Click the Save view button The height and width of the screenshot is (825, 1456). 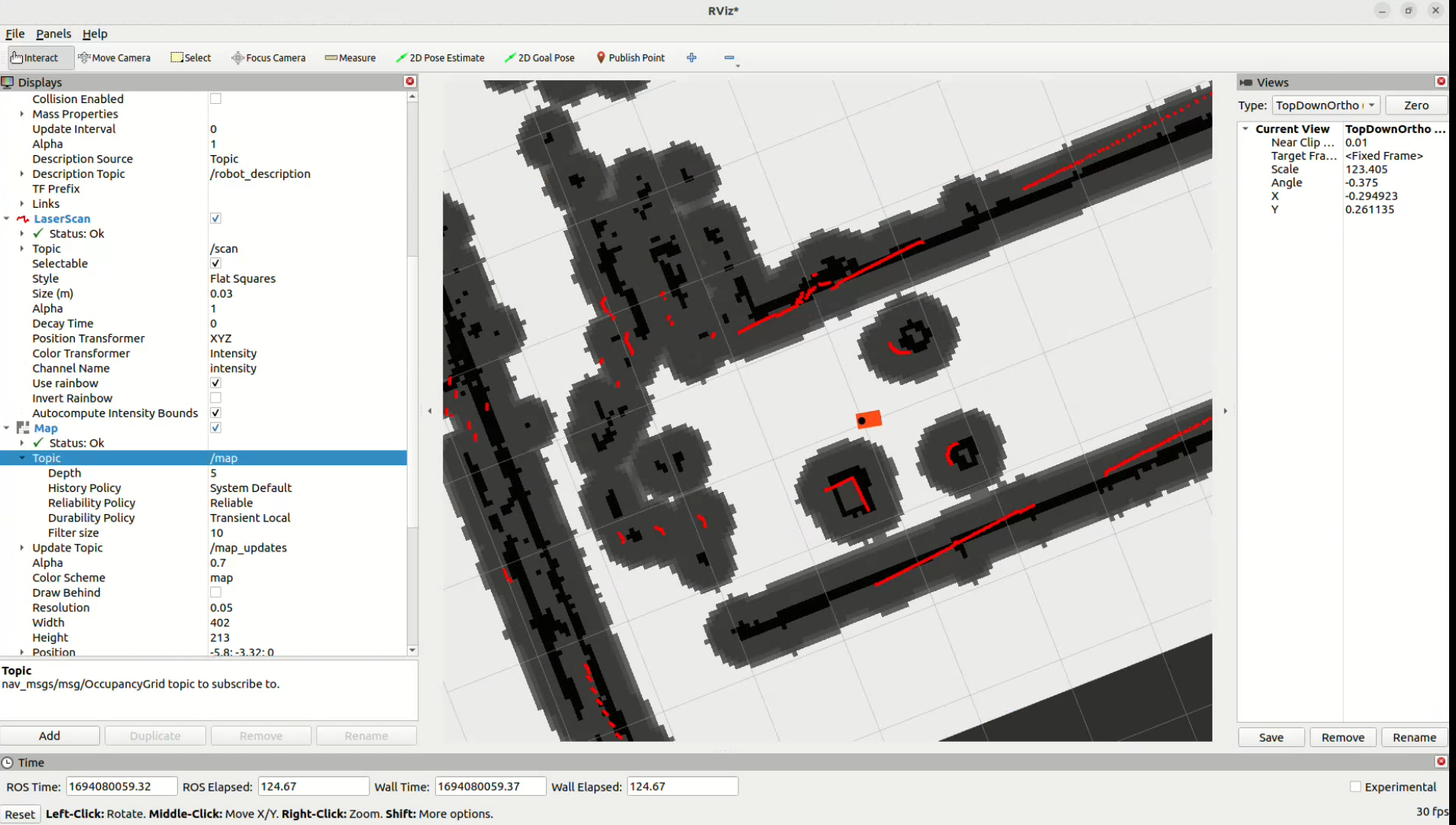(1271, 737)
